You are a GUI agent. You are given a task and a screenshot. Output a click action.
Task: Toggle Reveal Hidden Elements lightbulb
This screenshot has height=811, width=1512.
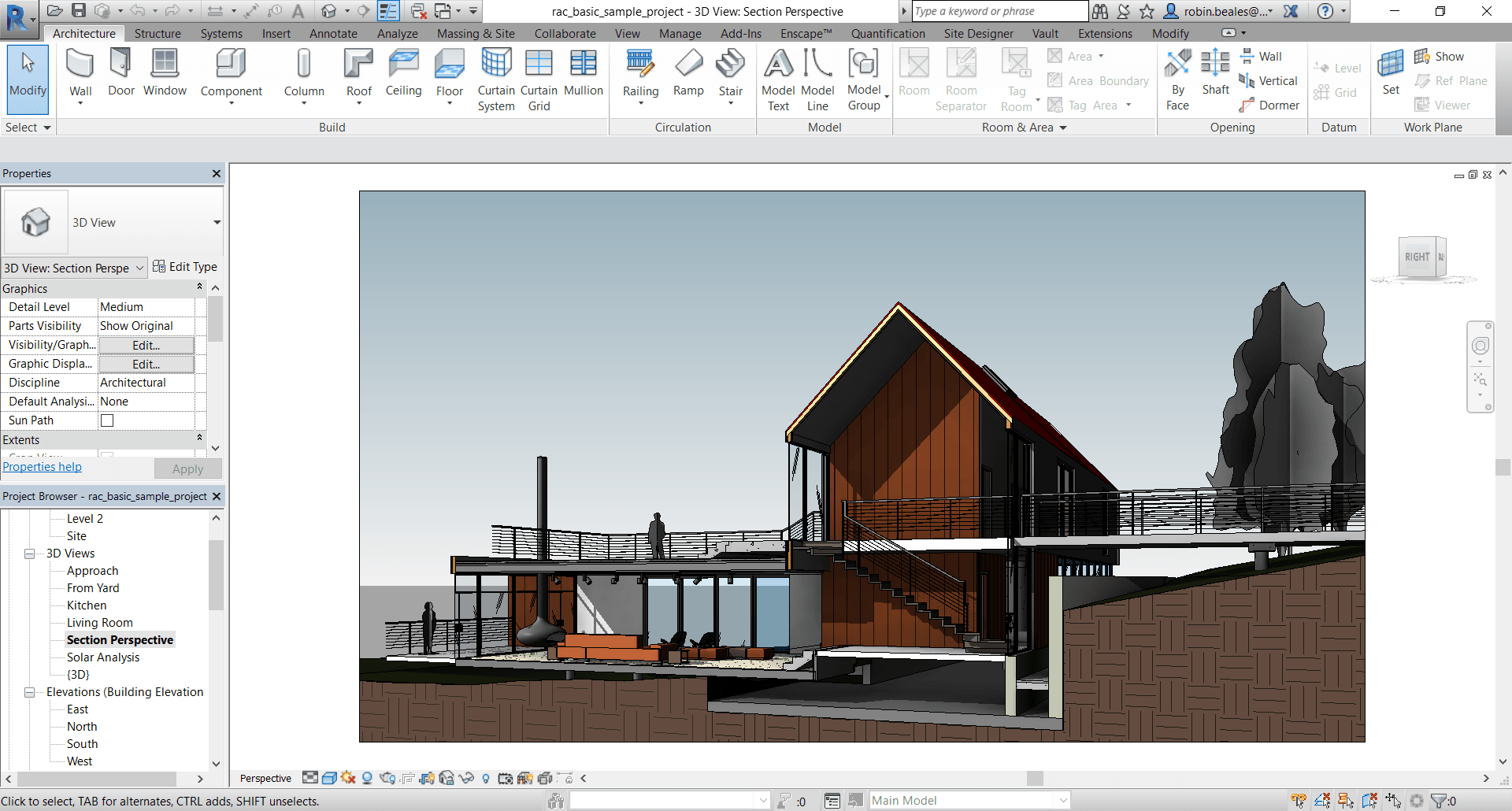(487, 778)
